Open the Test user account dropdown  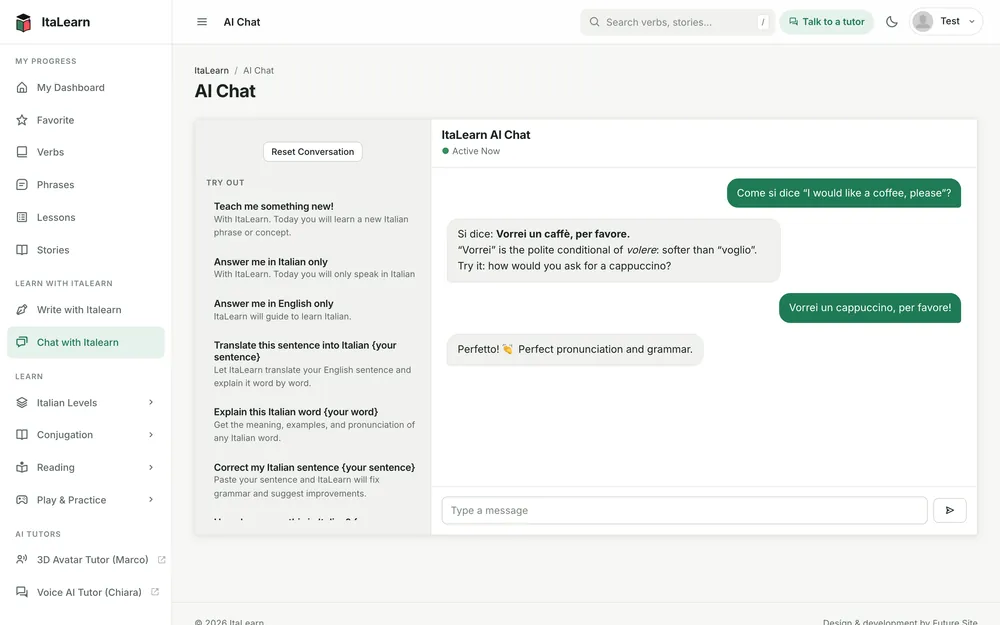coord(946,22)
